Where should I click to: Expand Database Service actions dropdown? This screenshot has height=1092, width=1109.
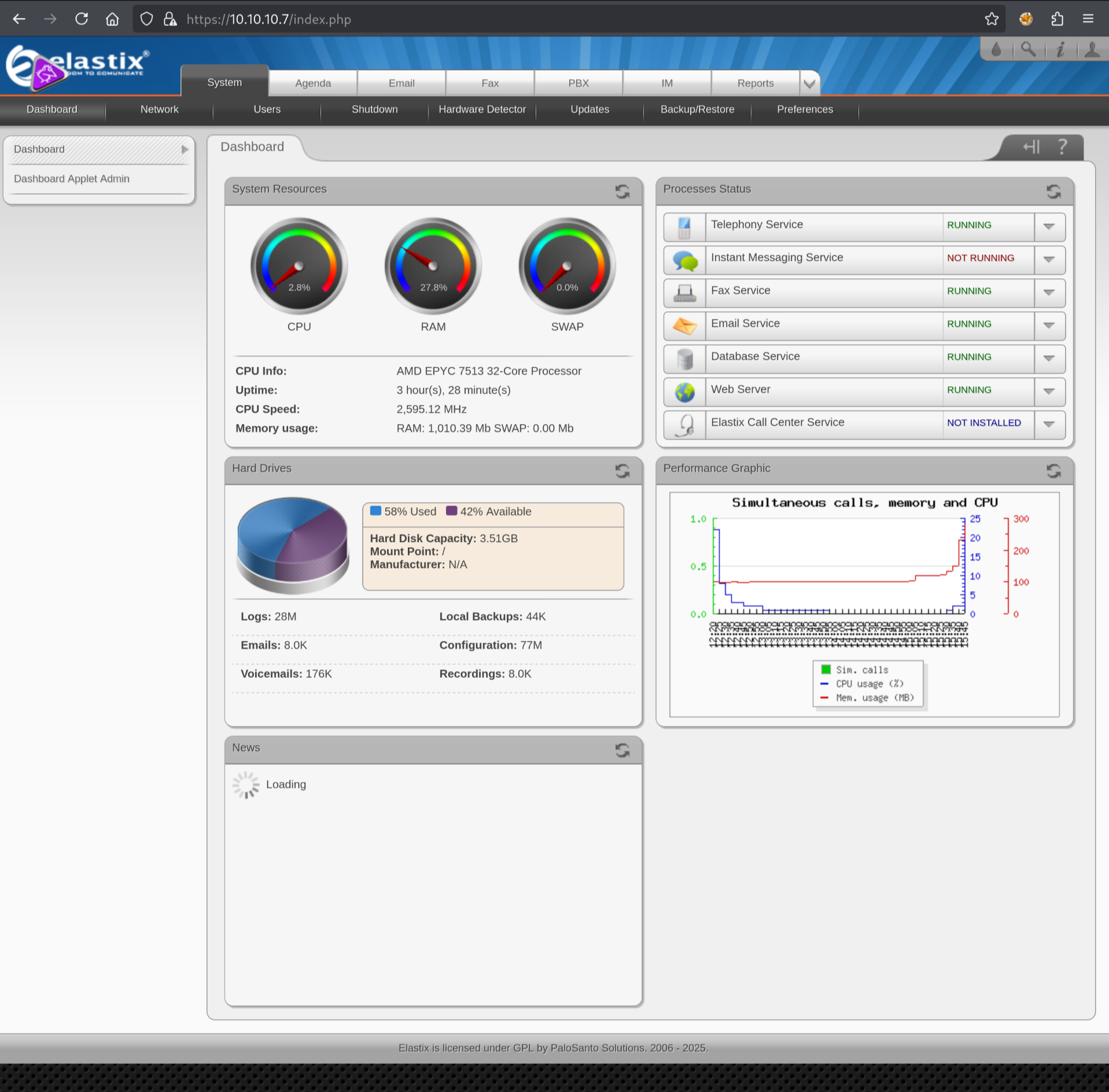(x=1049, y=359)
